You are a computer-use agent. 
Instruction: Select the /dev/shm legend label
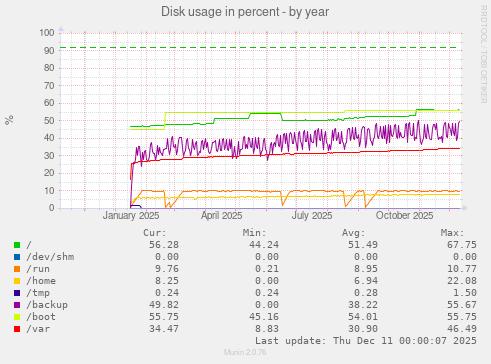(x=50, y=257)
